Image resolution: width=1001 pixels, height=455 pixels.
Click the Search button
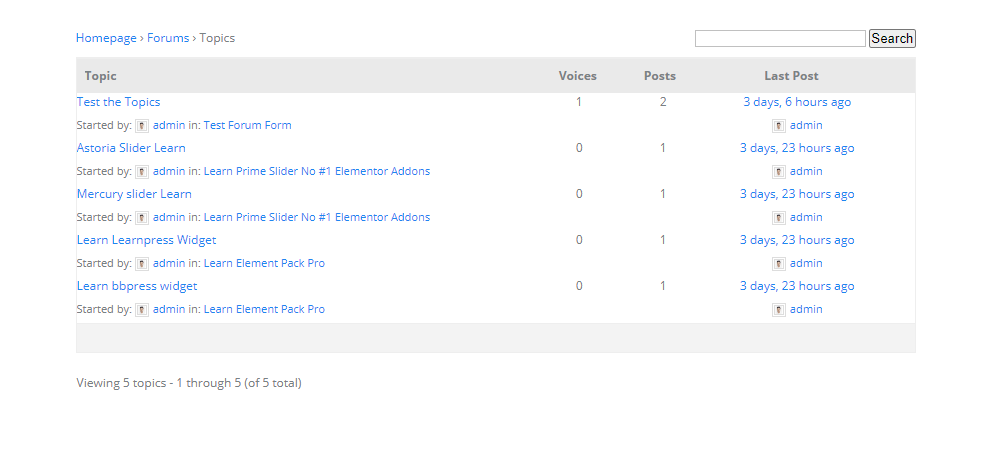(892, 38)
